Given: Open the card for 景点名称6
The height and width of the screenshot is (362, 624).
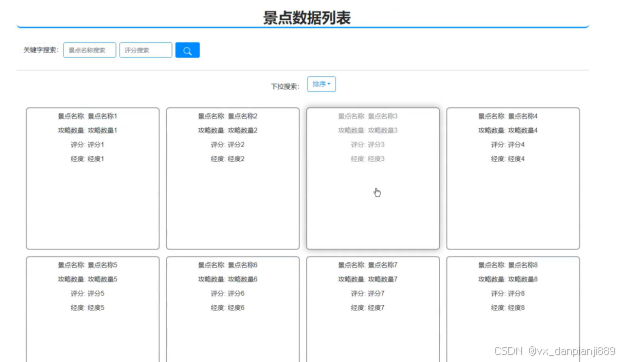Looking at the screenshot, I should [233, 309].
